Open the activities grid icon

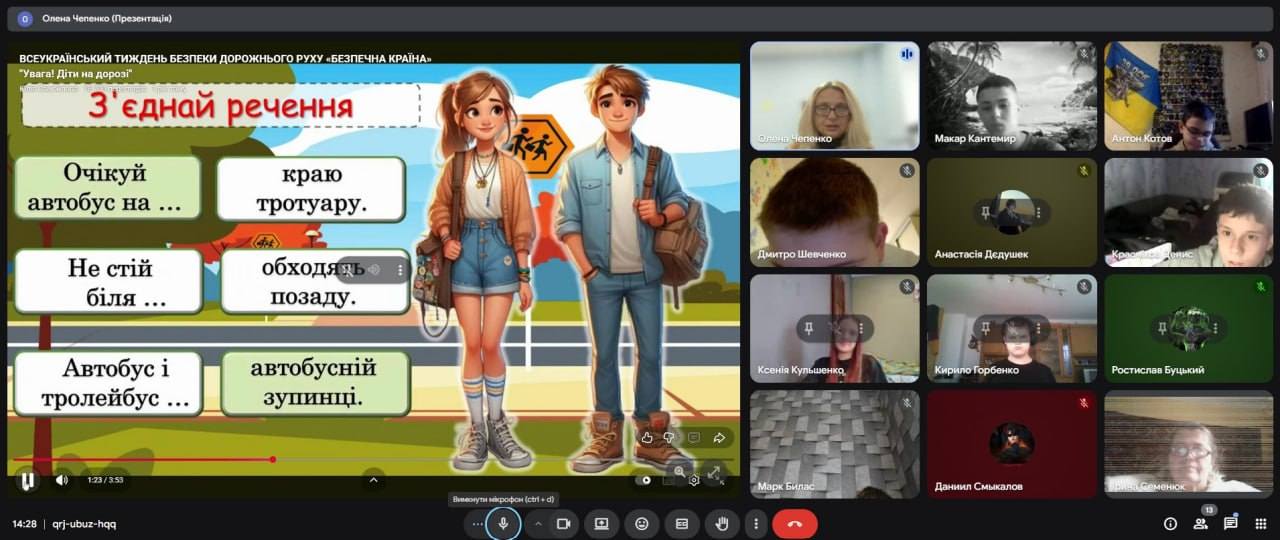tap(1260, 523)
